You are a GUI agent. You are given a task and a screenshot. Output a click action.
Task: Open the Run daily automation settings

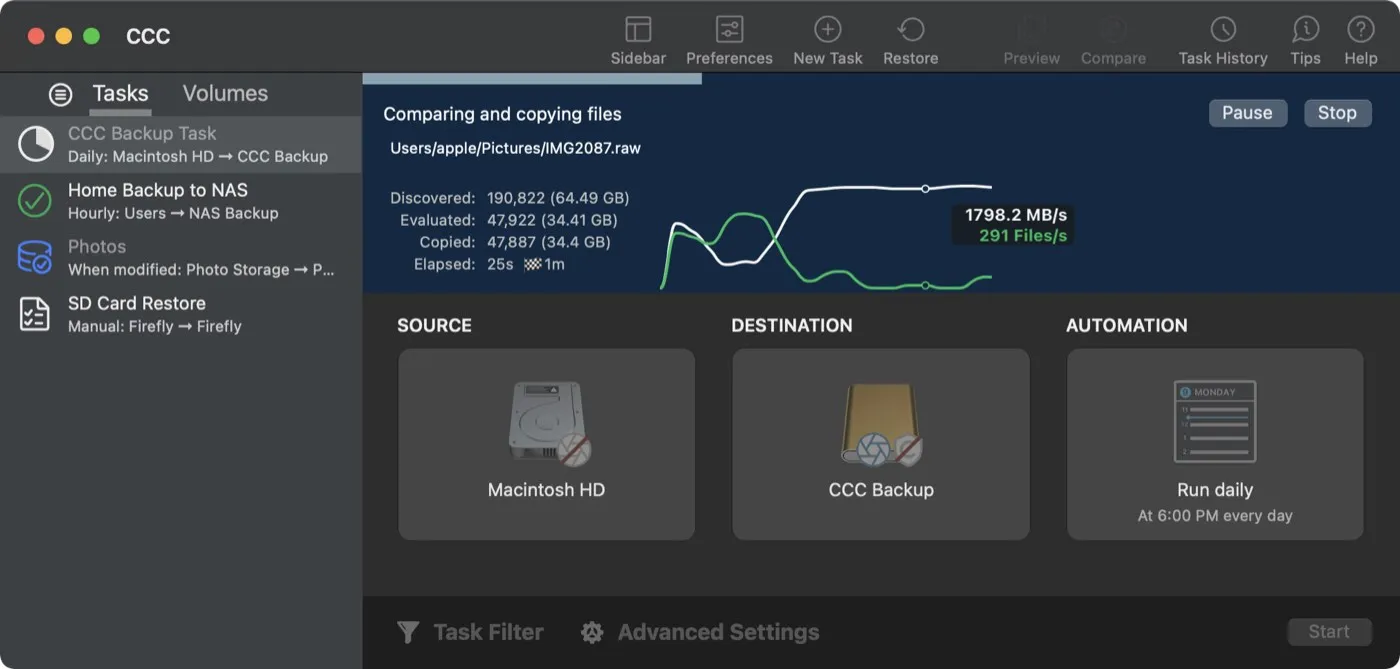coord(1214,445)
